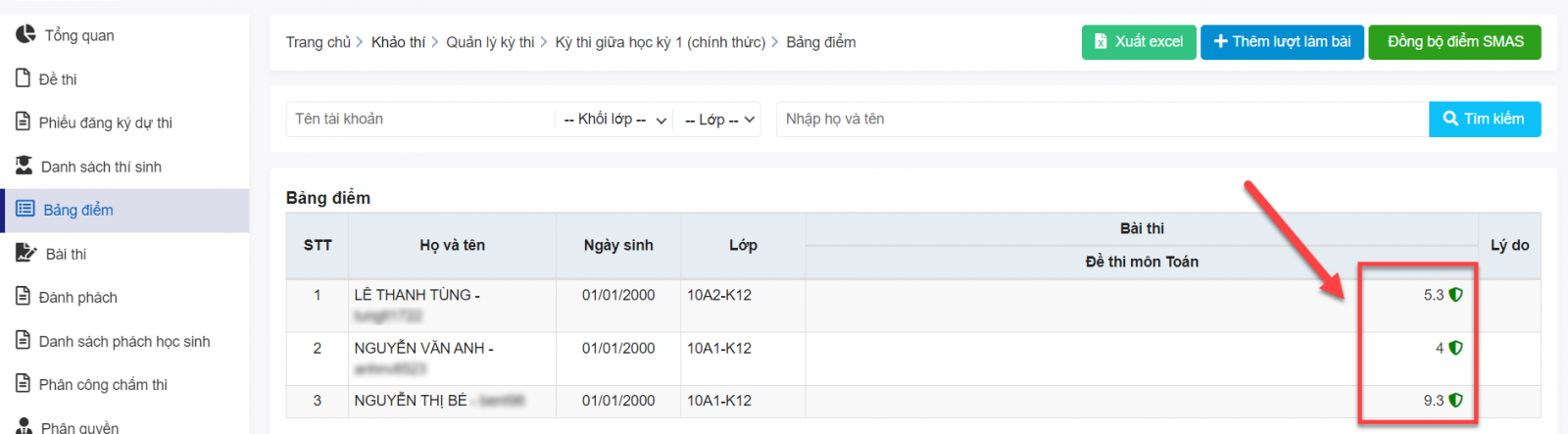This screenshot has width=1568, height=434.
Task: Click the Phân quyền user icon
Action: click(x=24, y=426)
